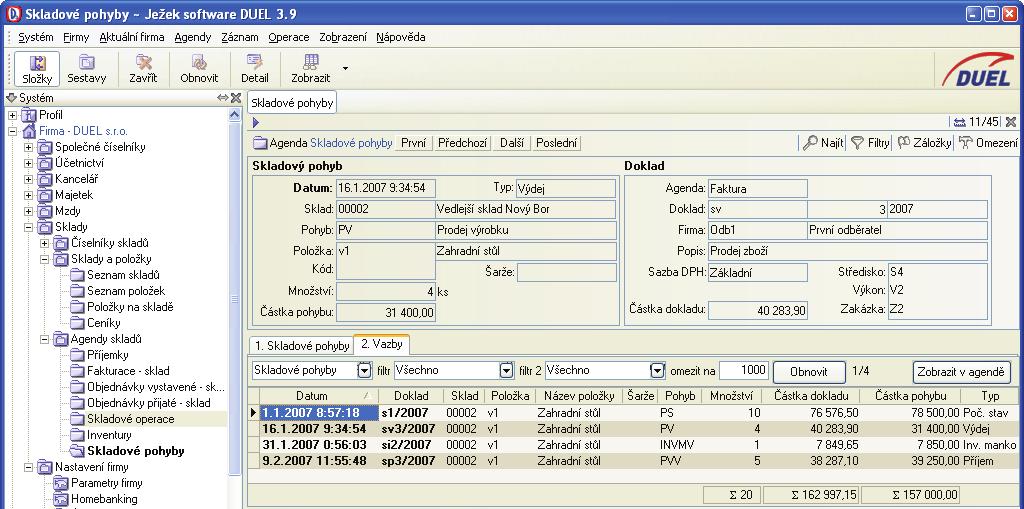Click Zobrazit v agendě button

[x=961, y=372]
